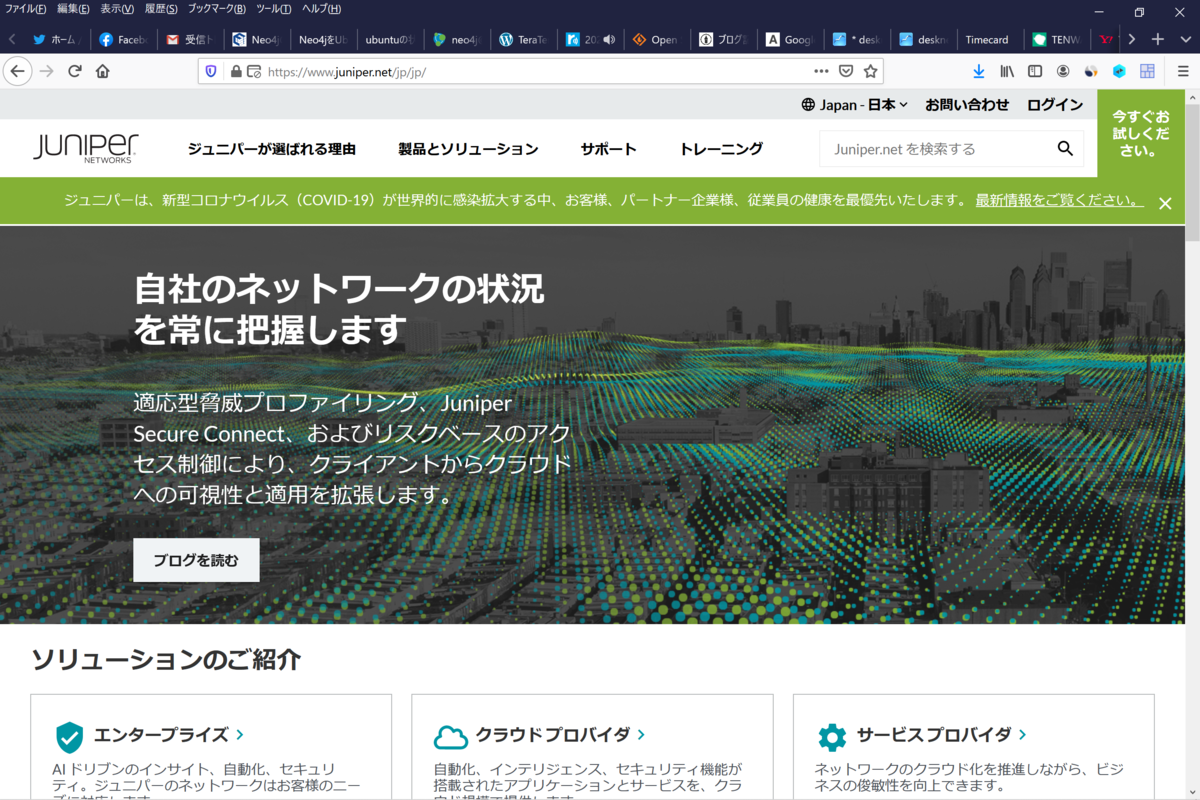Viewport: 1200px width, 800px height.
Task: Open クラウドプロバイダ solution link
Action: pyautogui.click(x=560, y=735)
